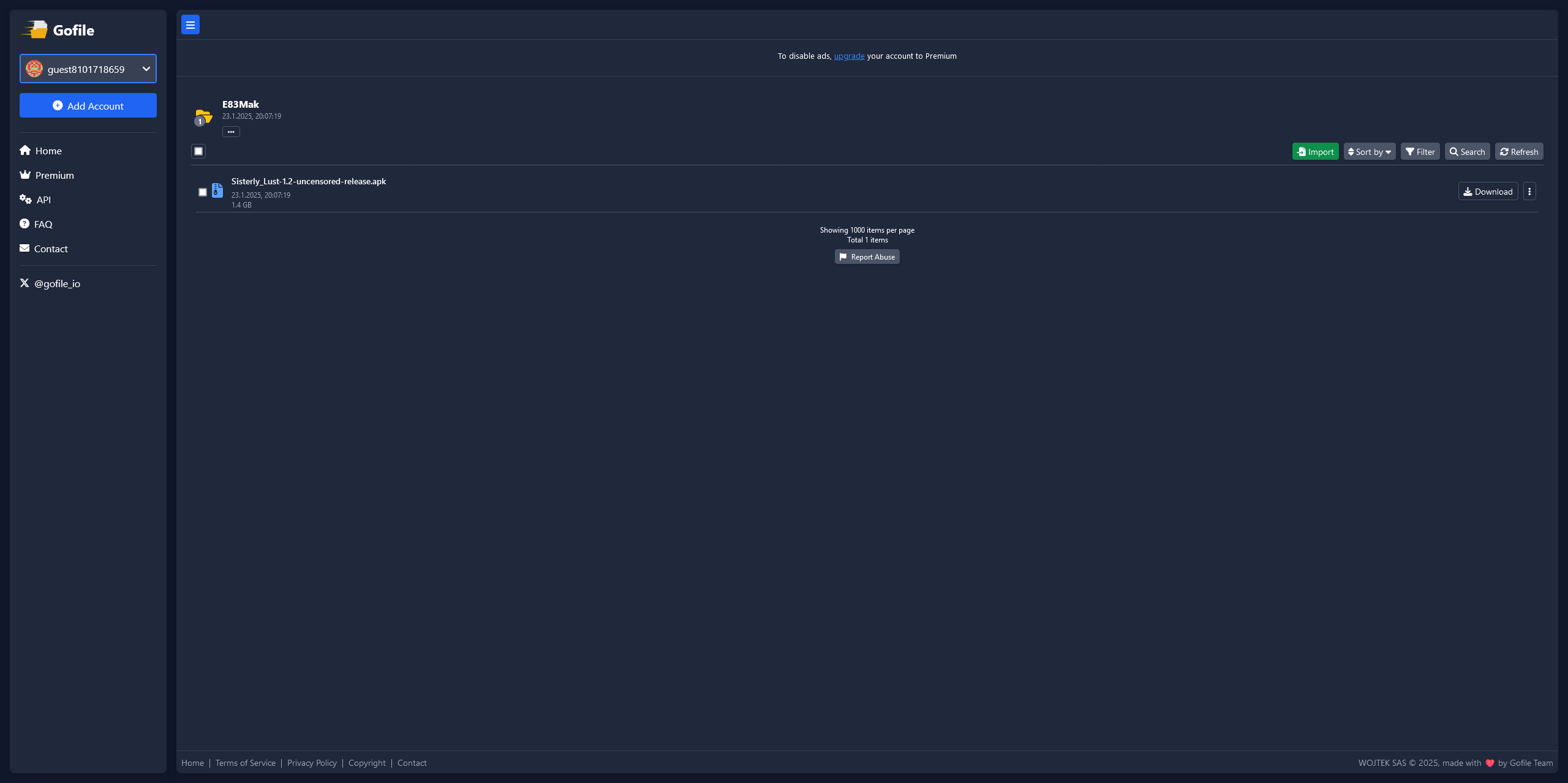Click the guest account avatar icon

(34, 69)
